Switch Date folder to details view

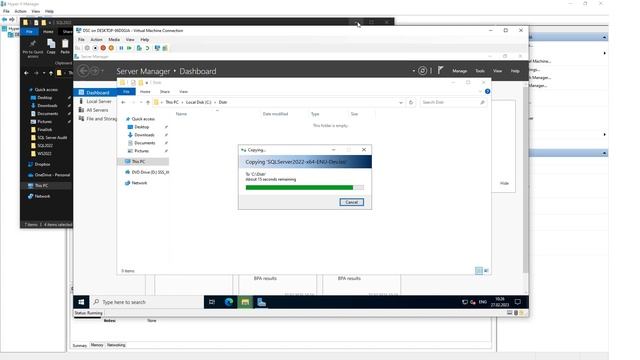(479, 271)
